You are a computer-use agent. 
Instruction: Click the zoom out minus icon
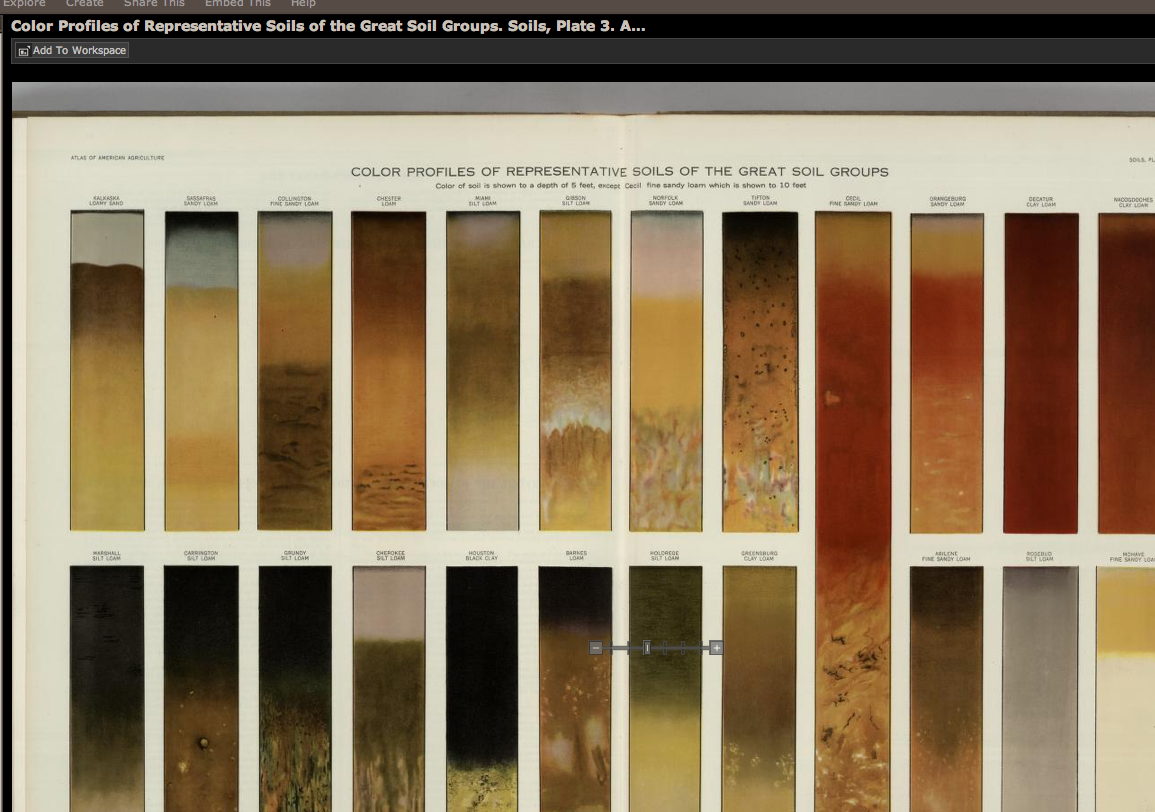(x=596, y=648)
